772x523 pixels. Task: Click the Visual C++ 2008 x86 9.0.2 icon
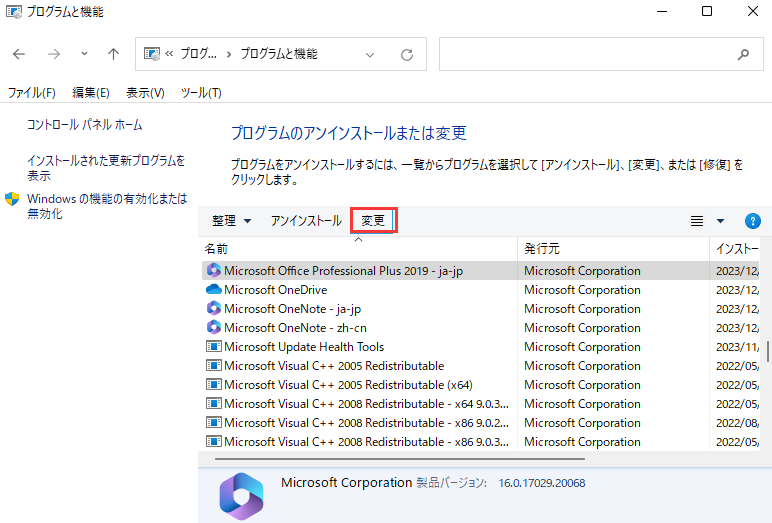(214, 423)
